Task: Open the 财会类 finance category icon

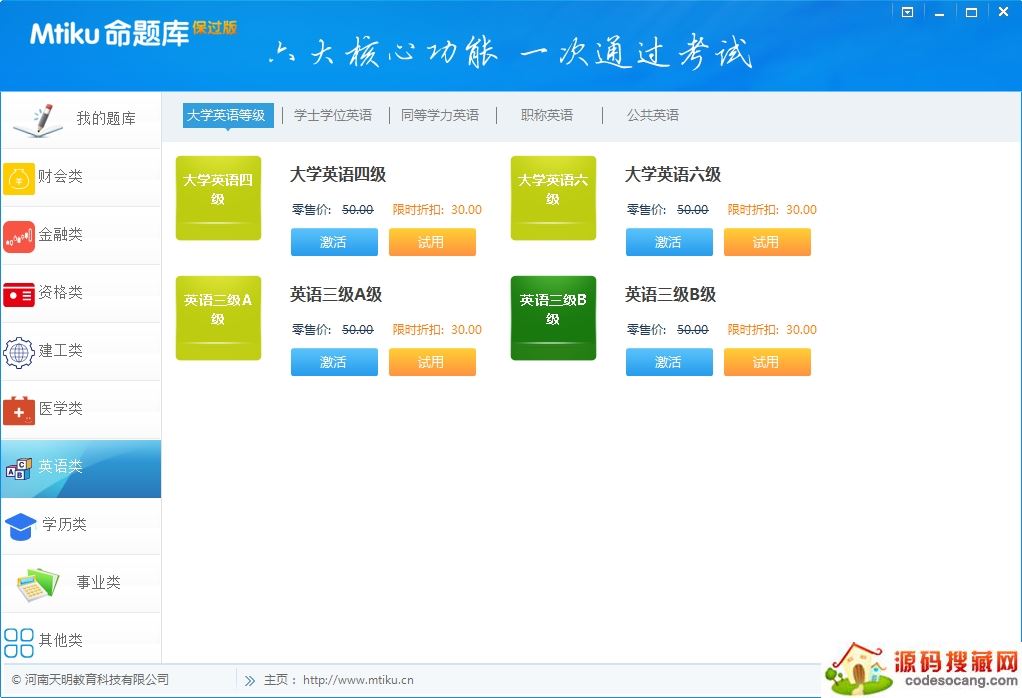Action: click(x=19, y=178)
